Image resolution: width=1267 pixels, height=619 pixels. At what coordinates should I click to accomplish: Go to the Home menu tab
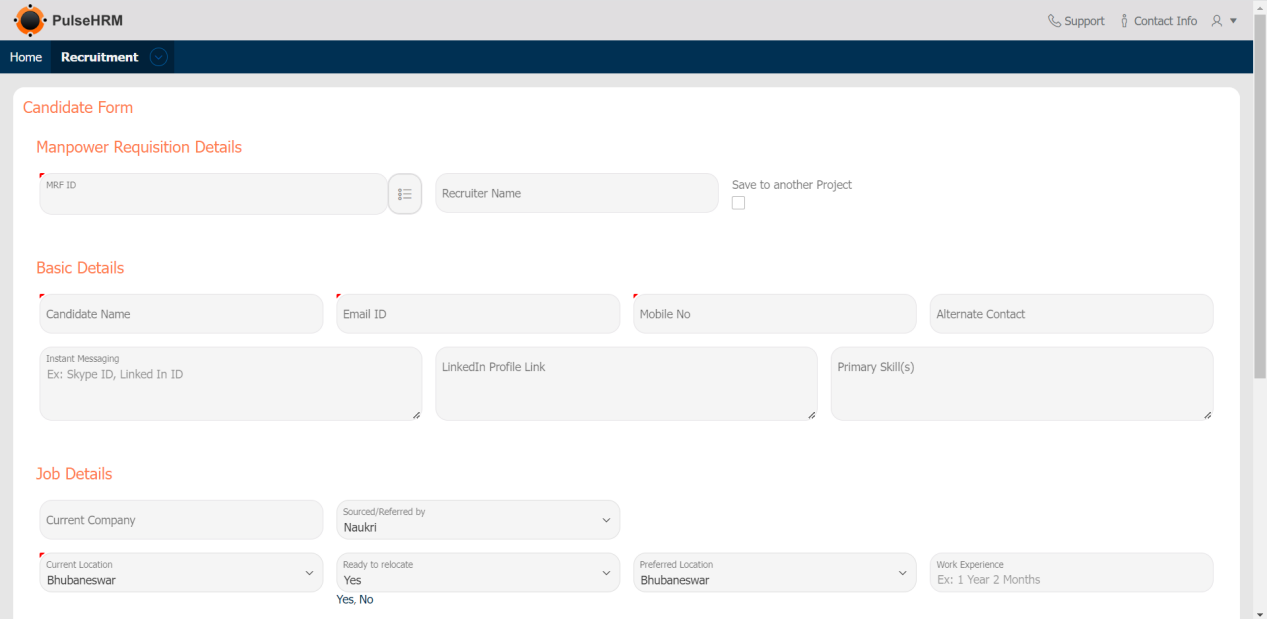coord(26,57)
